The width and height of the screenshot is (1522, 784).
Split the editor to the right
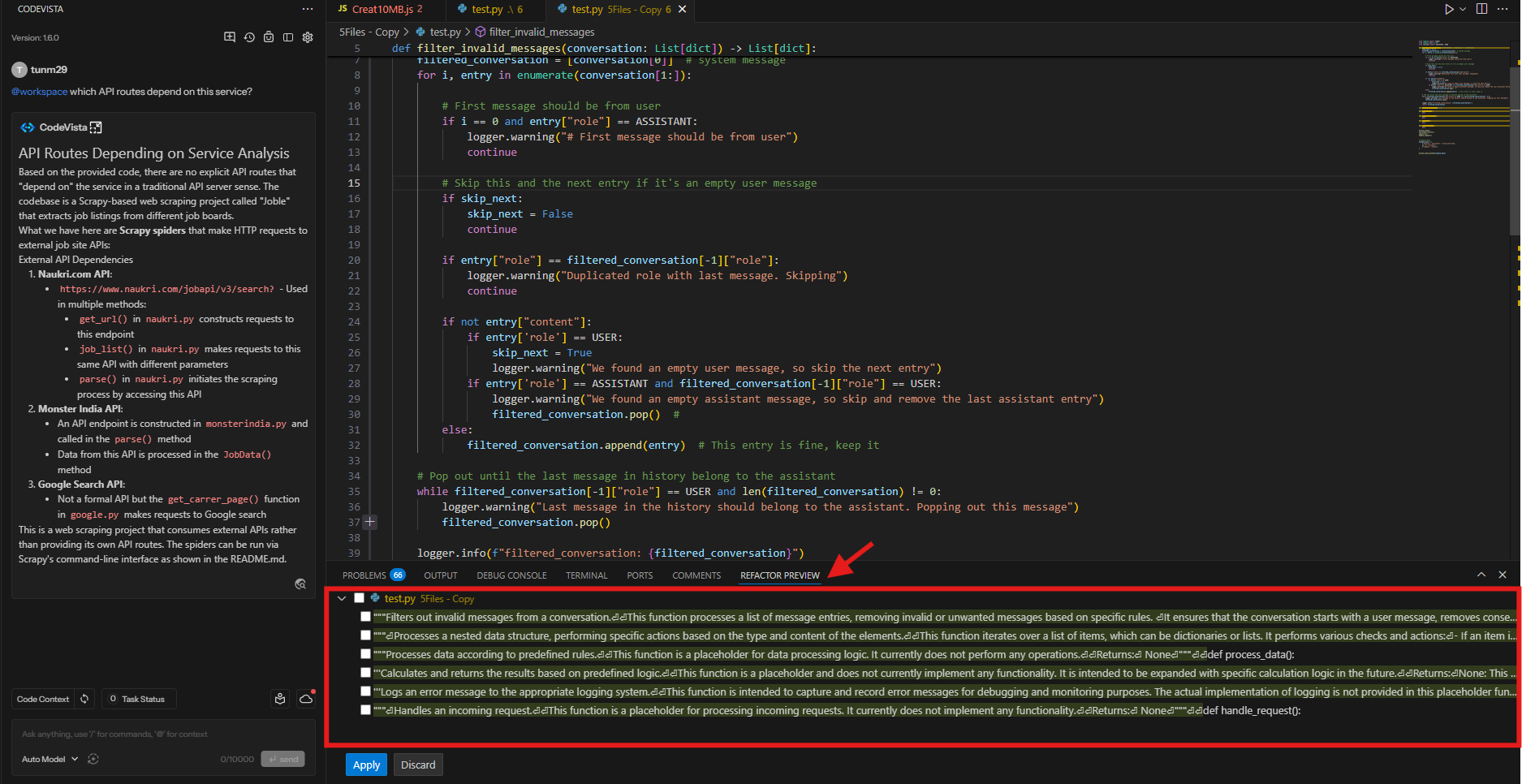coord(1481,9)
